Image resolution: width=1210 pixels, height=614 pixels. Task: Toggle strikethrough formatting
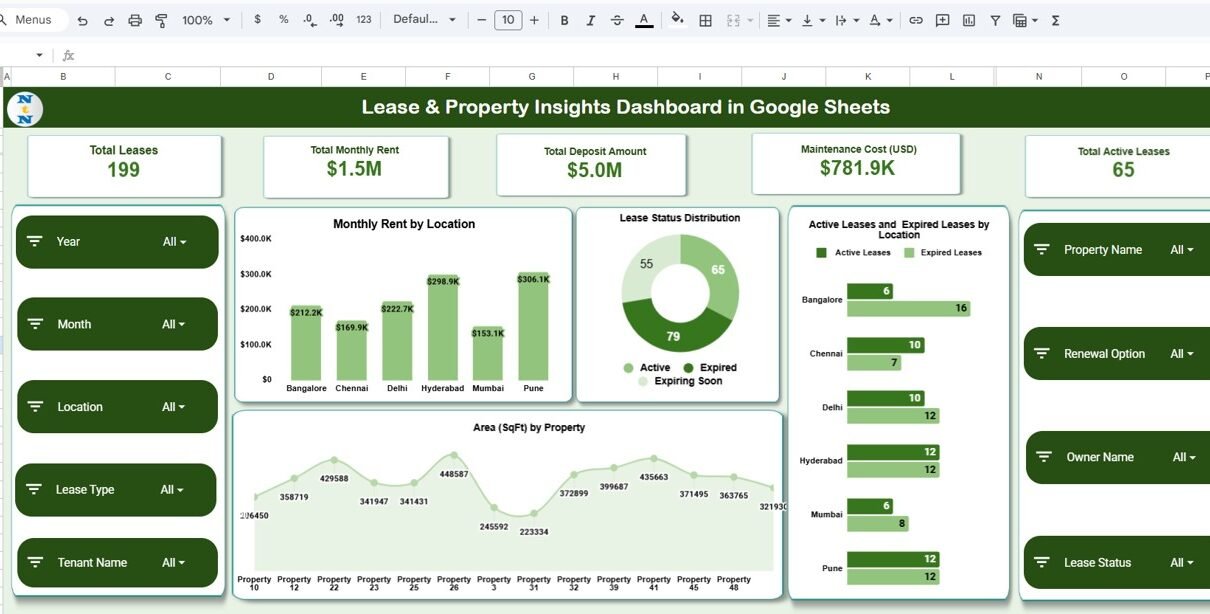pyautogui.click(x=617, y=20)
